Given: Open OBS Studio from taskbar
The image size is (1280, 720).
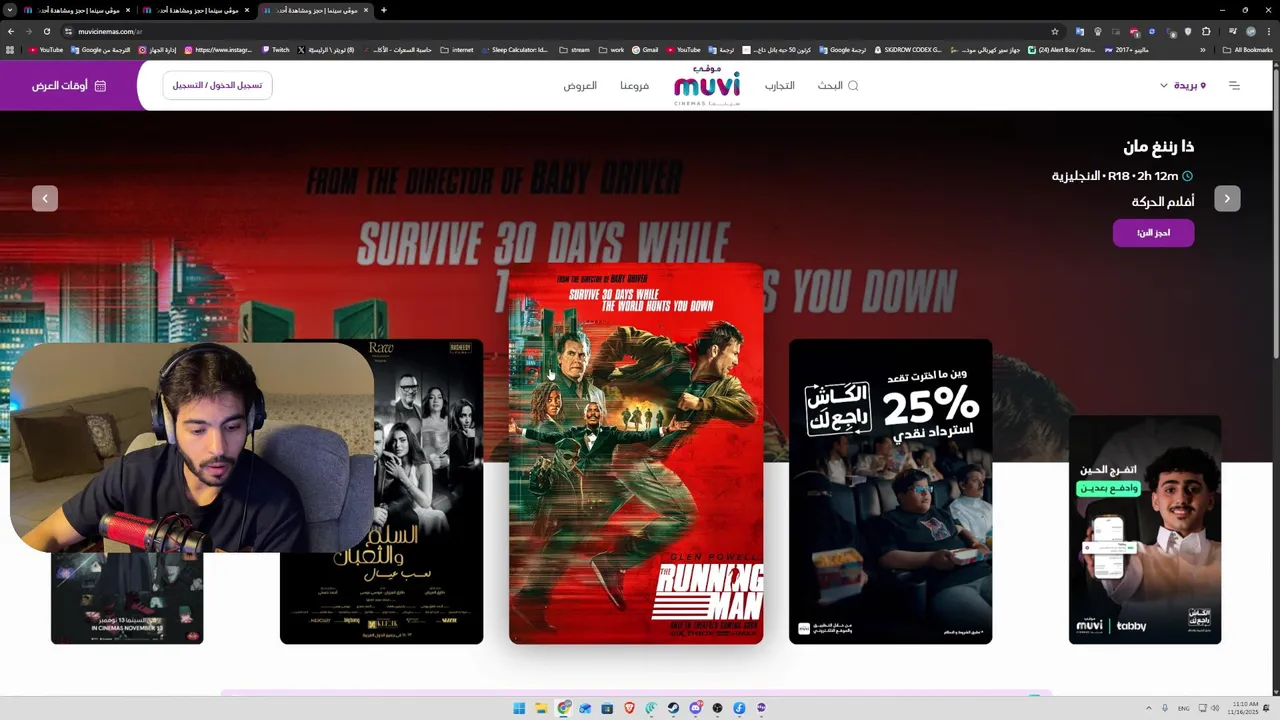Looking at the screenshot, I should [x=717, y=708].
